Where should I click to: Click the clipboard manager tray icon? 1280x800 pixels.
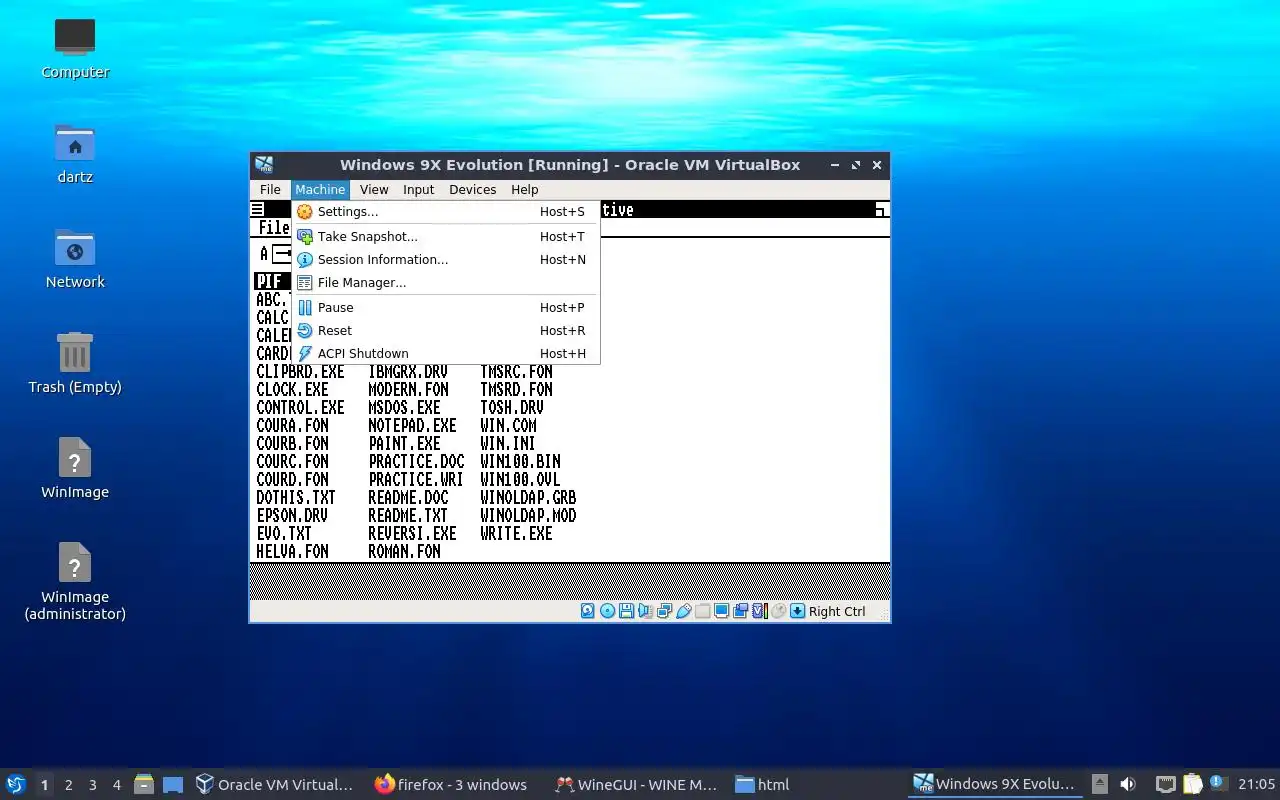tap(1192, 784)
